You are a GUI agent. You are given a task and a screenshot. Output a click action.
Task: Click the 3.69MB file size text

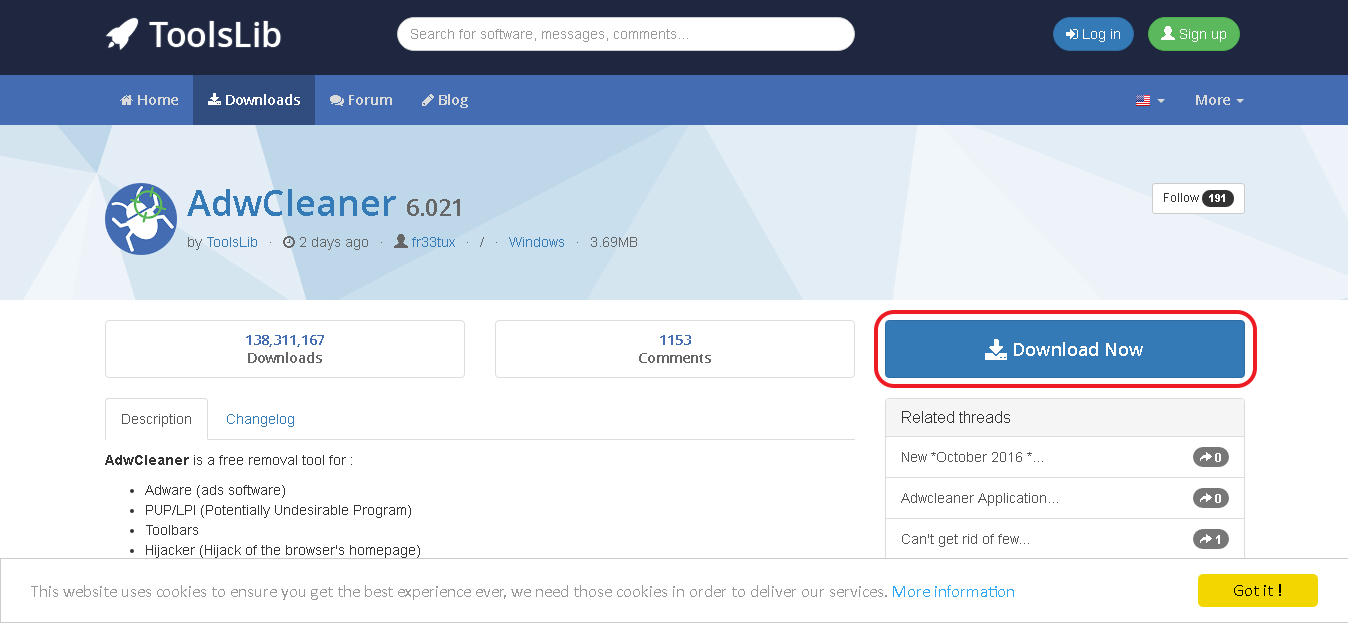tap(614, 242)
